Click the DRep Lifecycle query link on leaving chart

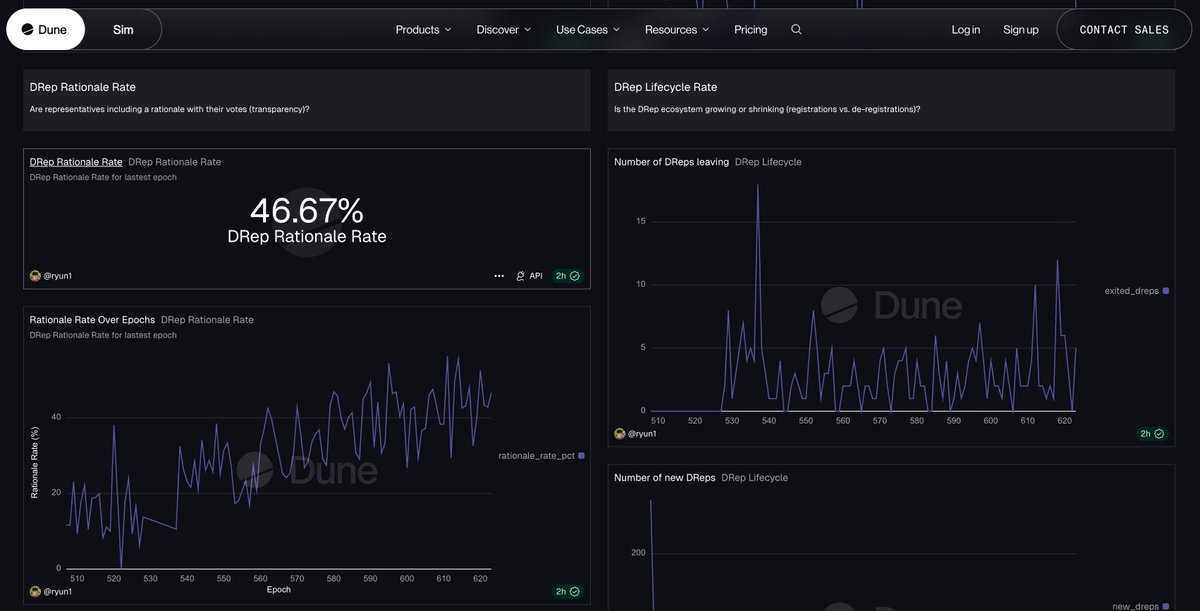tap(768, 162)
